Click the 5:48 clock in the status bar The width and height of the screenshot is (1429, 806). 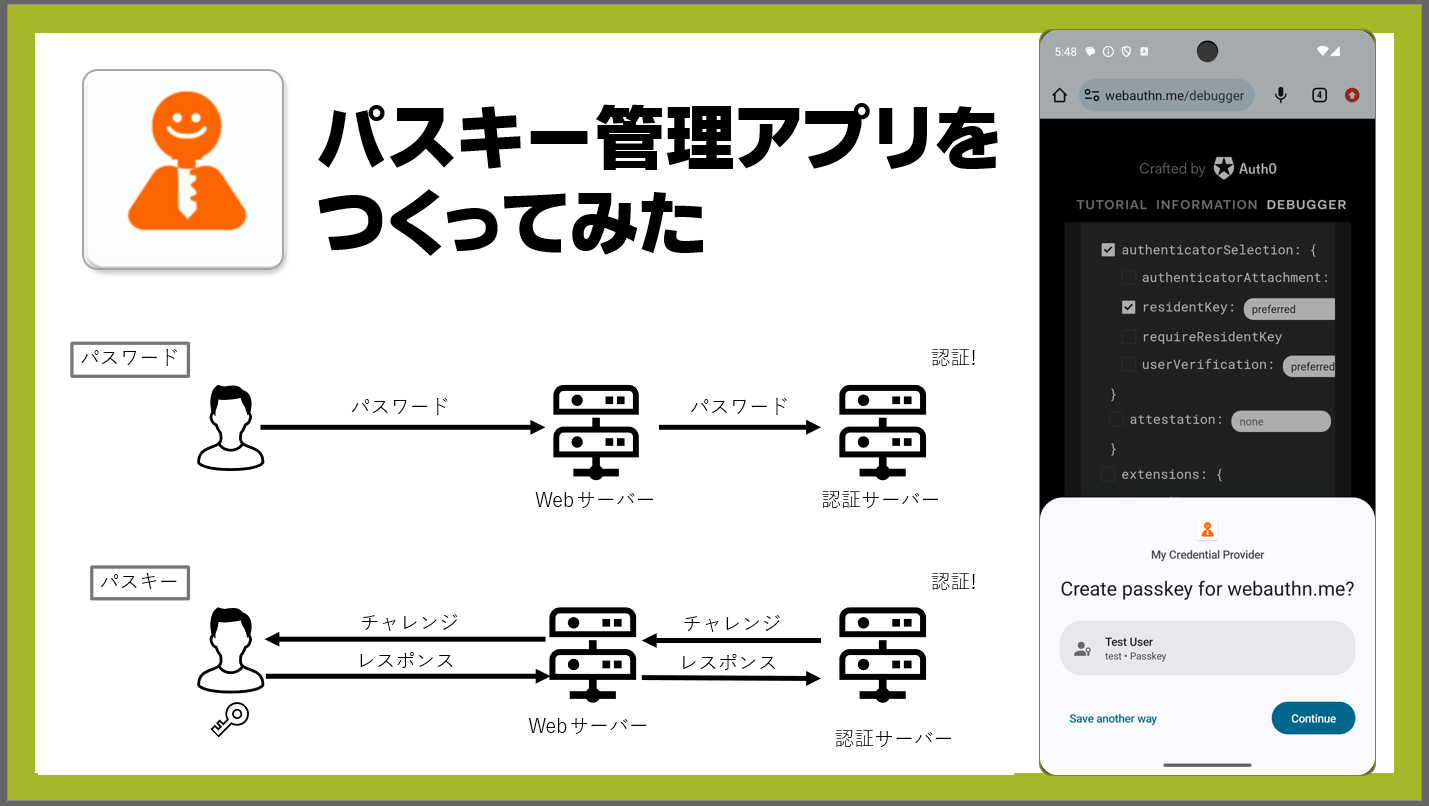point(1065,51)
